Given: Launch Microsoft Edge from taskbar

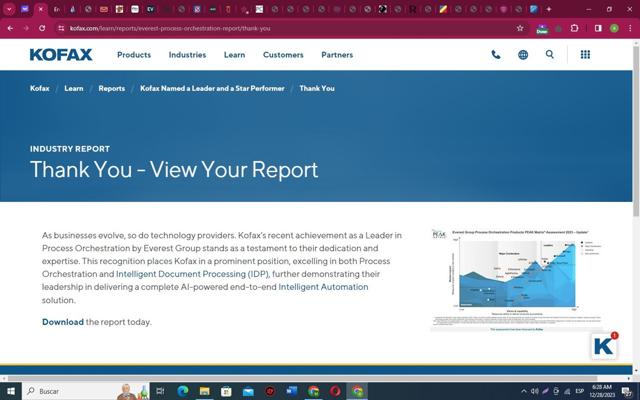Looking at the screenshot, I should tap(182, 391).
